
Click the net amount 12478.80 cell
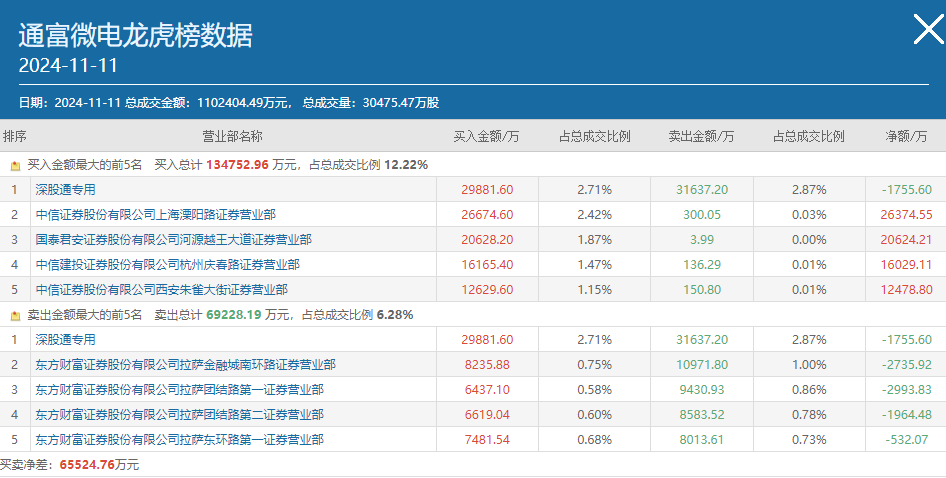(906, 290)
